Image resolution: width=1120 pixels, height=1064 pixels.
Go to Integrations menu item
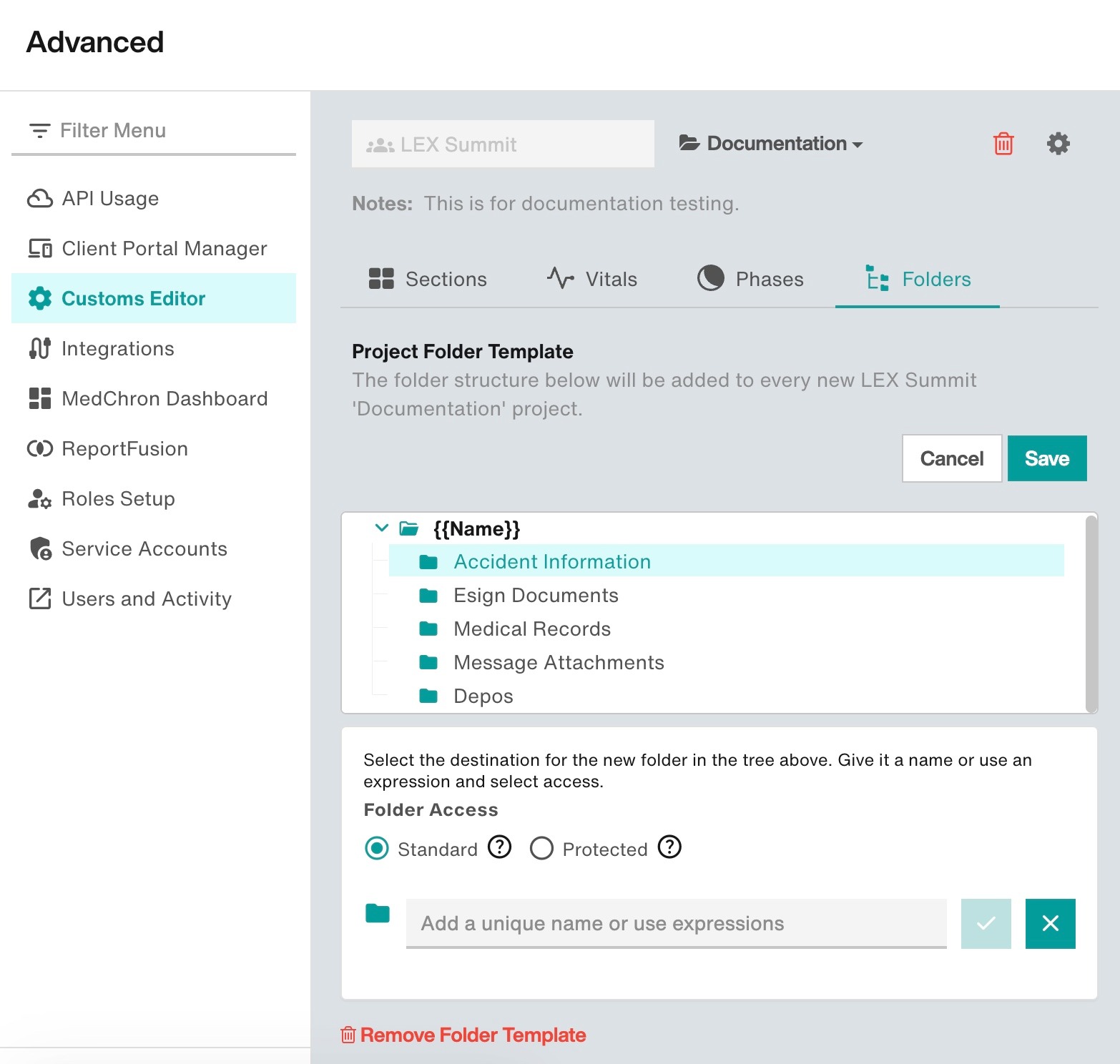tap(154, 348)
